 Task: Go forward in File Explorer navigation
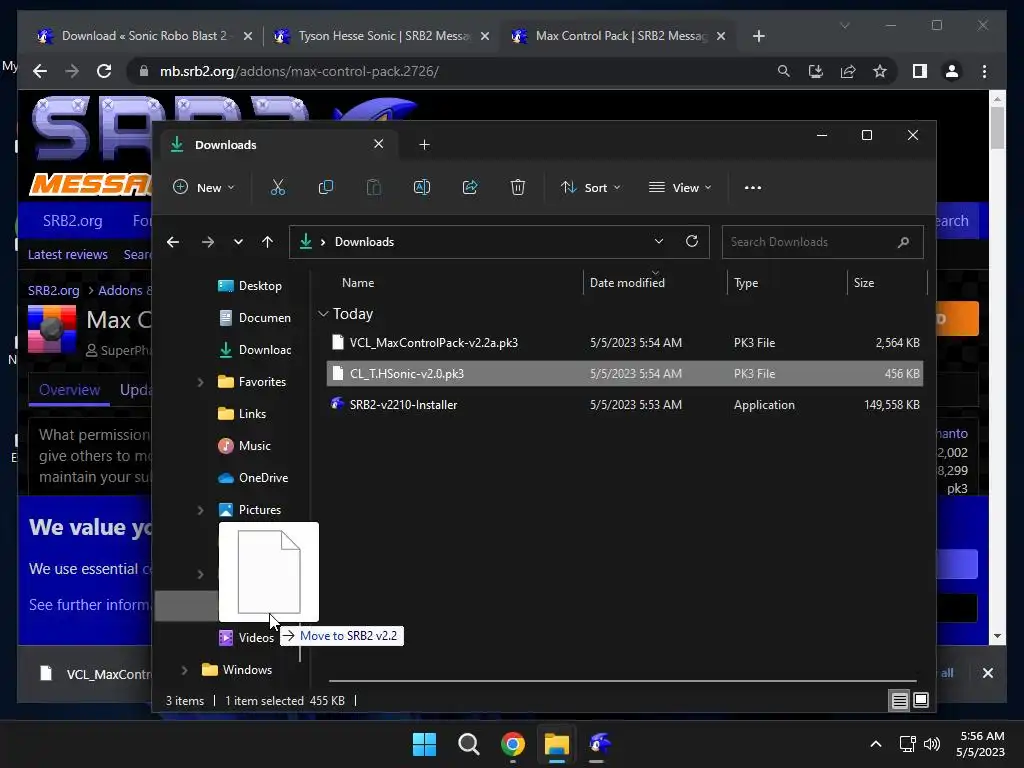[x=208, y=242]
